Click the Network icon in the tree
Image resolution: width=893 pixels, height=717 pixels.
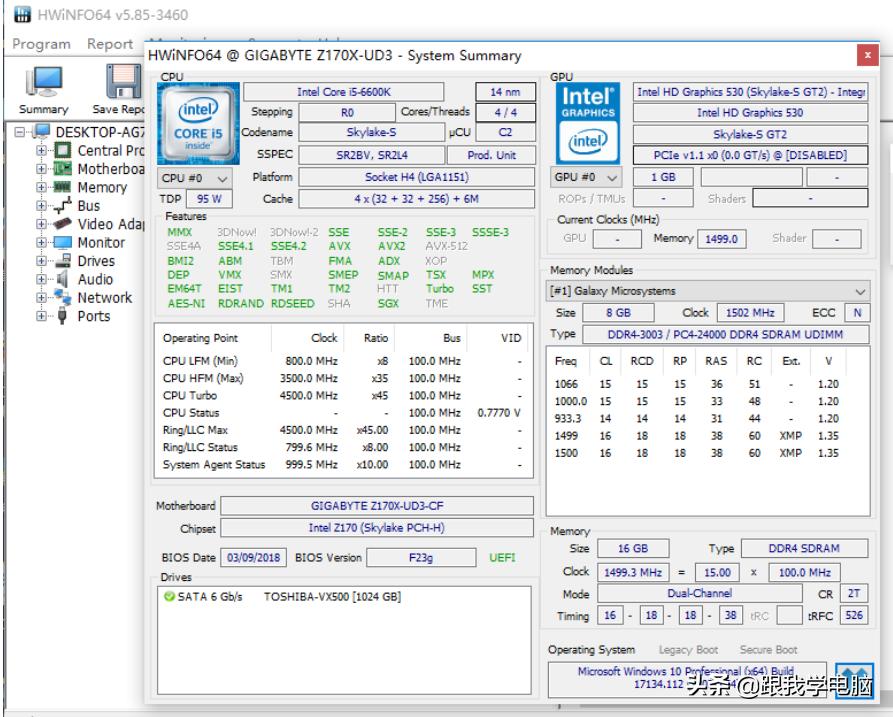point(61,298)
